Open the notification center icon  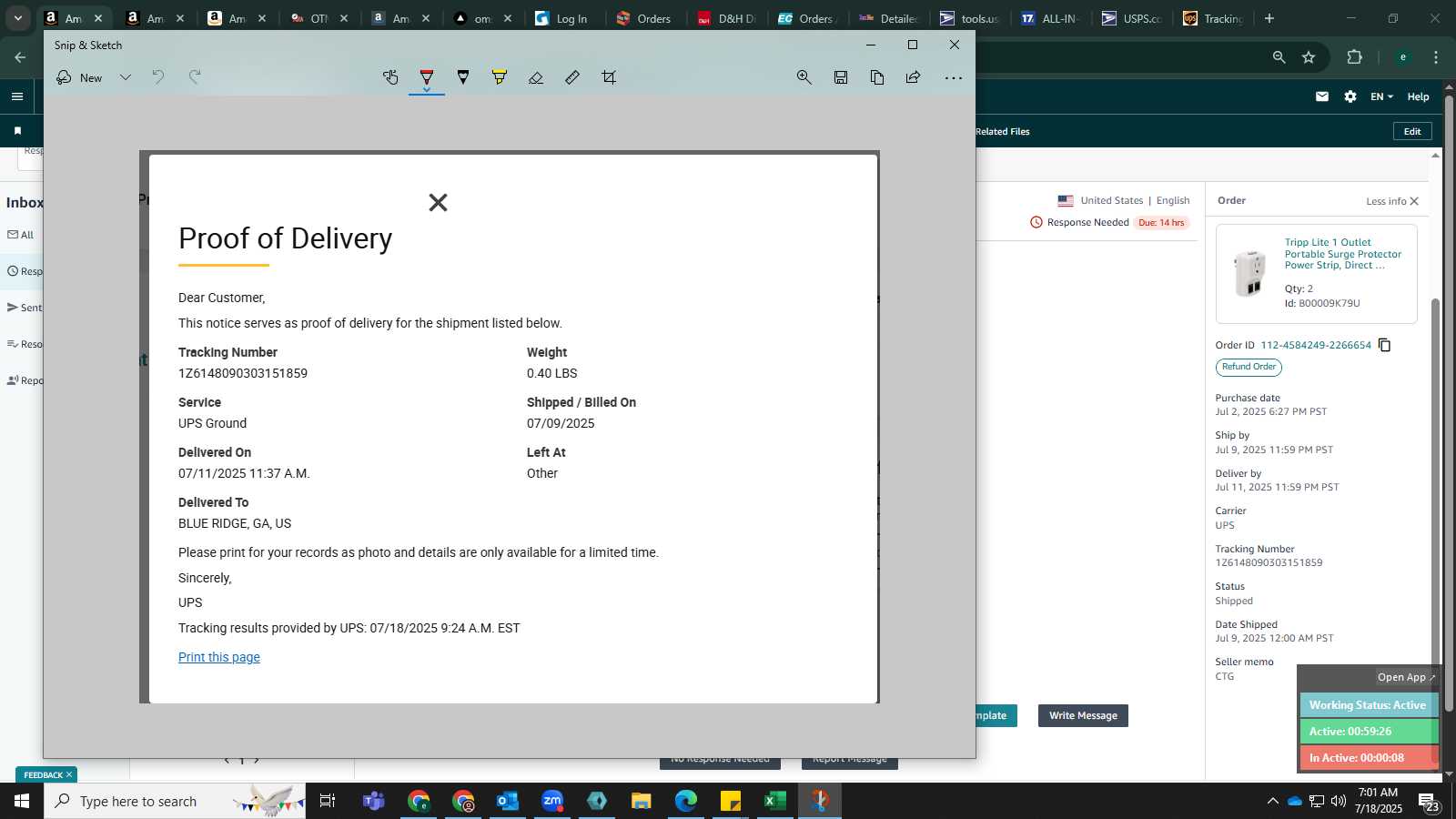click(1428, 802)
